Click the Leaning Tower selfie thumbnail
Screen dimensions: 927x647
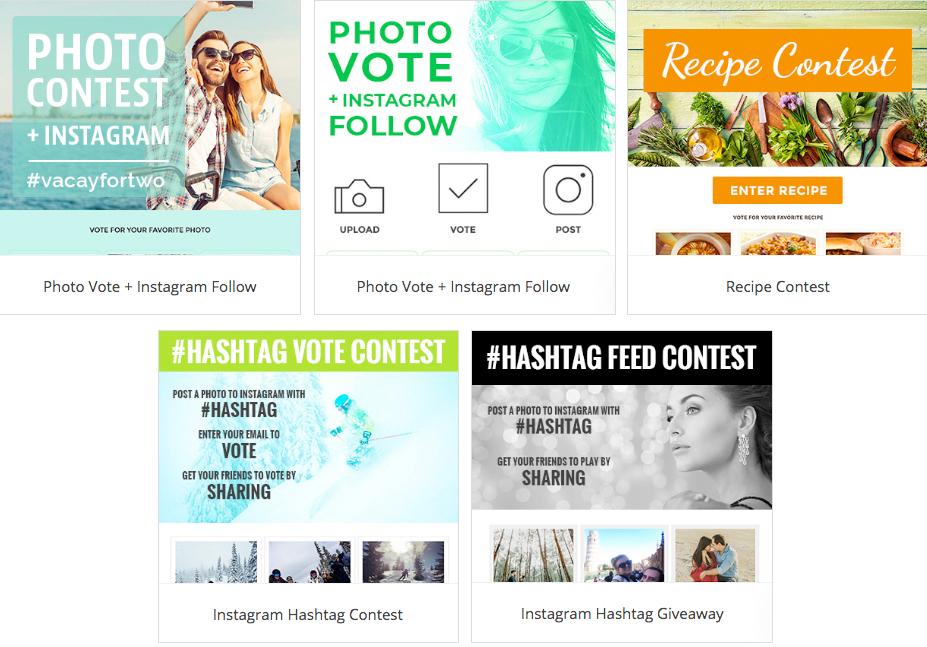(624, 555)
